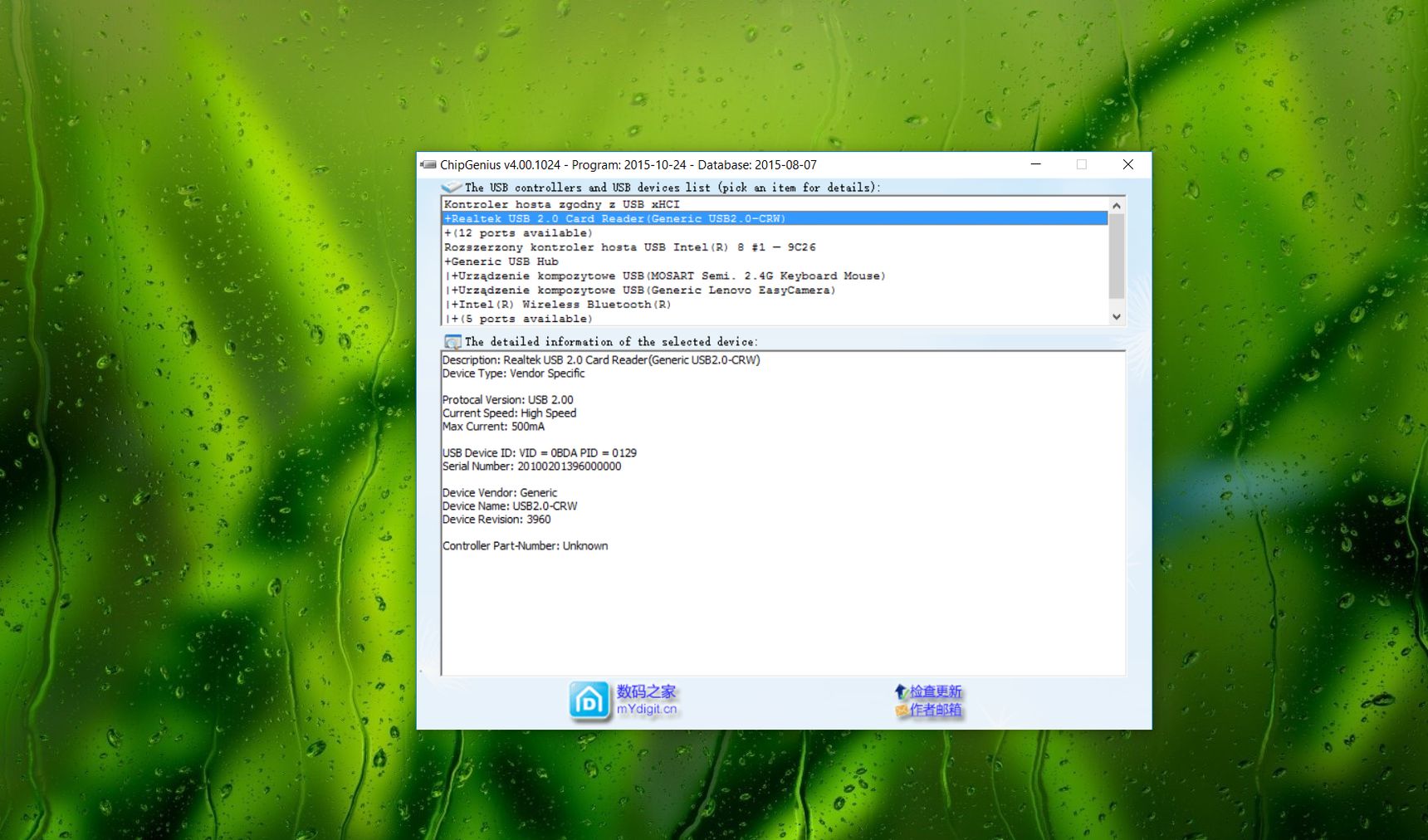Screen dimensions: 1428x840
Task: Click the ChipGenius title bar app icon
Action: tap(428, 164)
